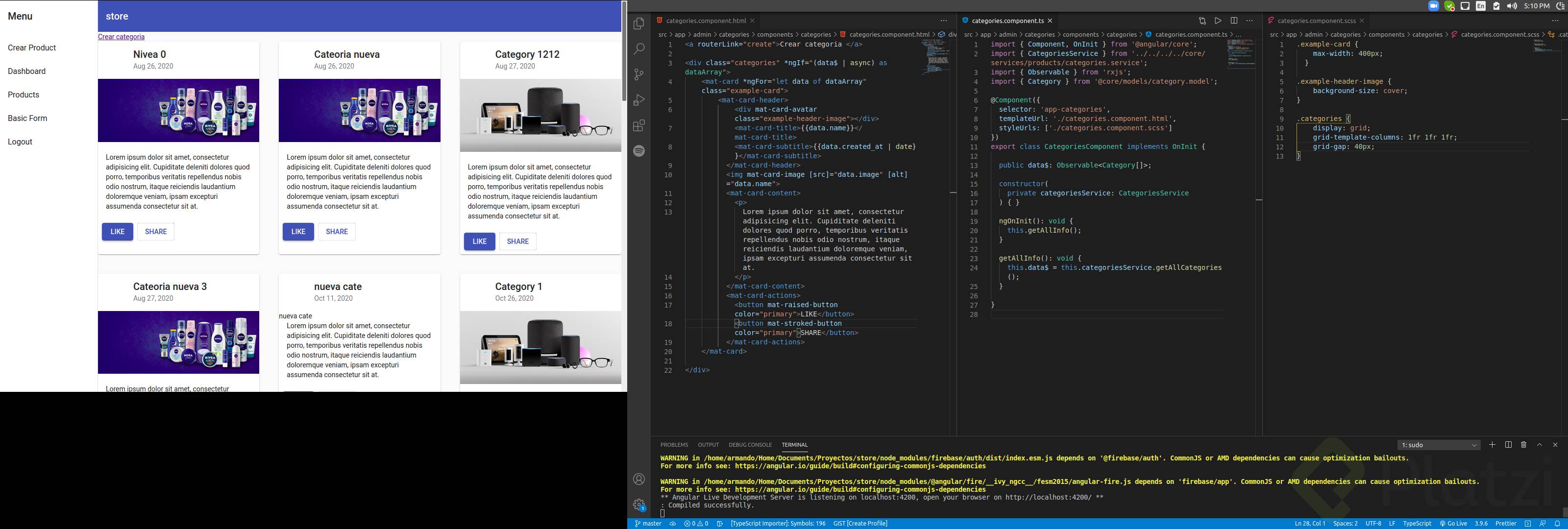Toggle Go Live server in status bar

(1453, 524)
